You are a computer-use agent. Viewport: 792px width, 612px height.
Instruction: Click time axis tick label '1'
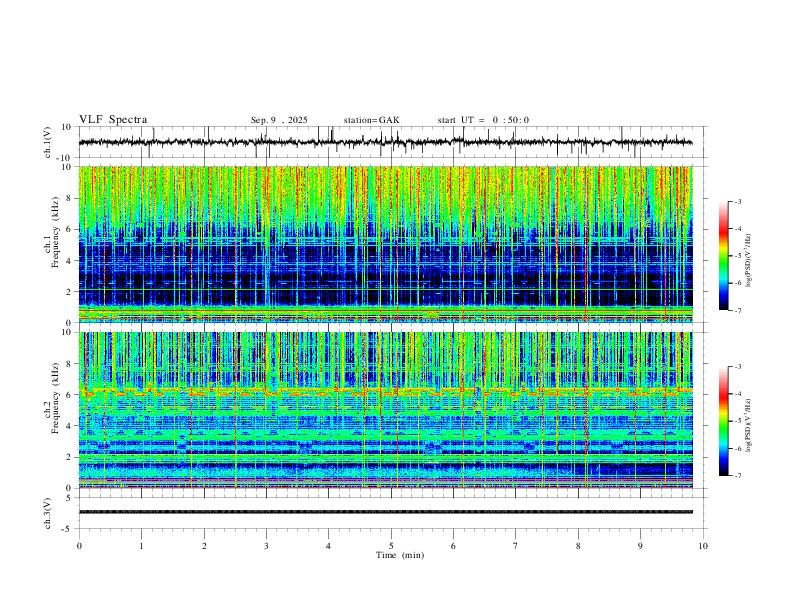tap(141, 546)
